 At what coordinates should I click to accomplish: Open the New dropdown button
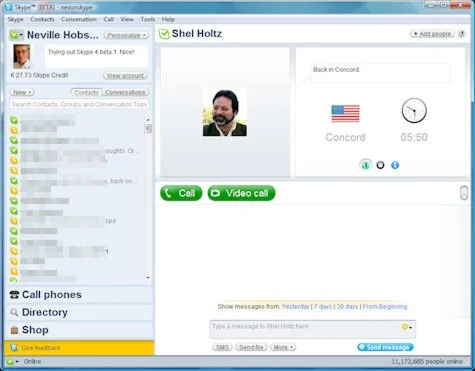tap(22, 92)
